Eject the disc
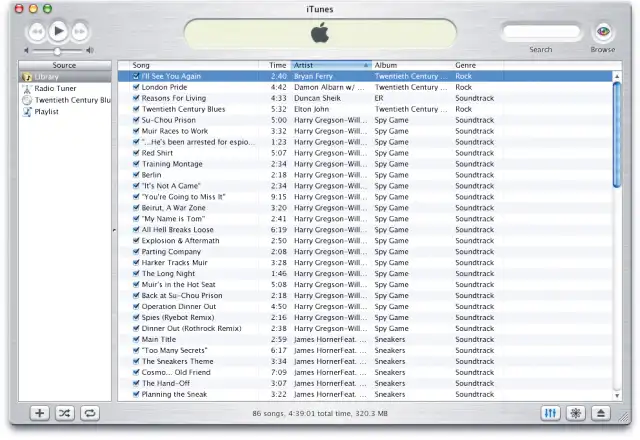This screenshot has height=440, width=640. 601,412
